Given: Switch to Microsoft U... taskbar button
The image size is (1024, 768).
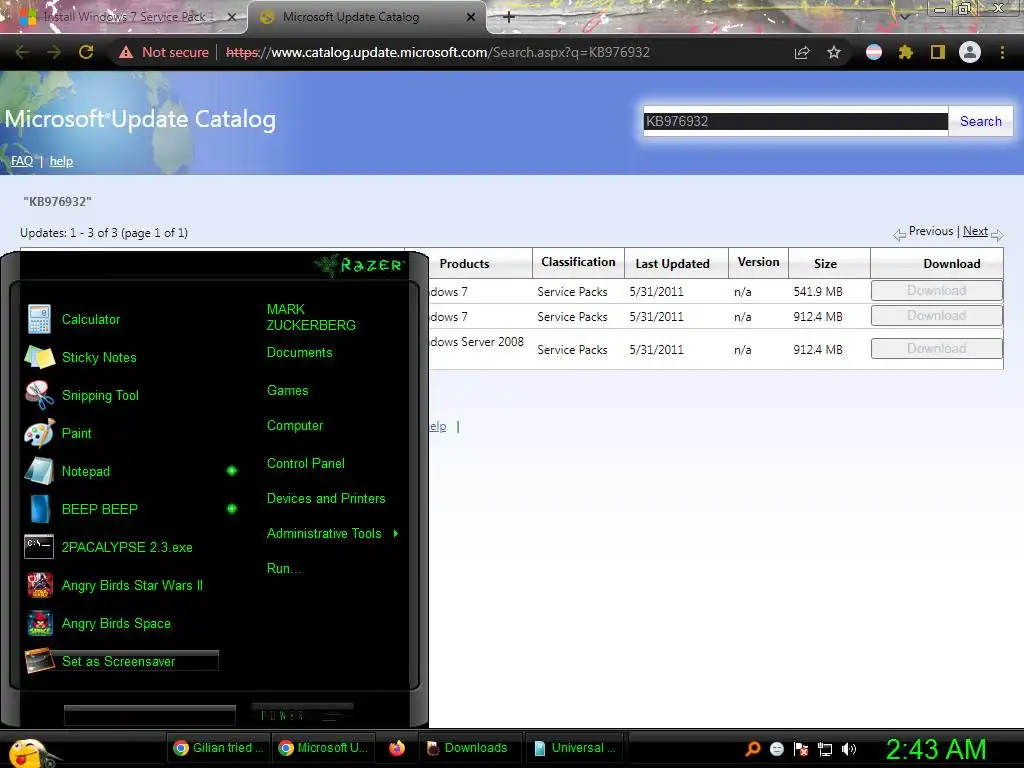Looking at the screenshot, I should pos(323,748).
